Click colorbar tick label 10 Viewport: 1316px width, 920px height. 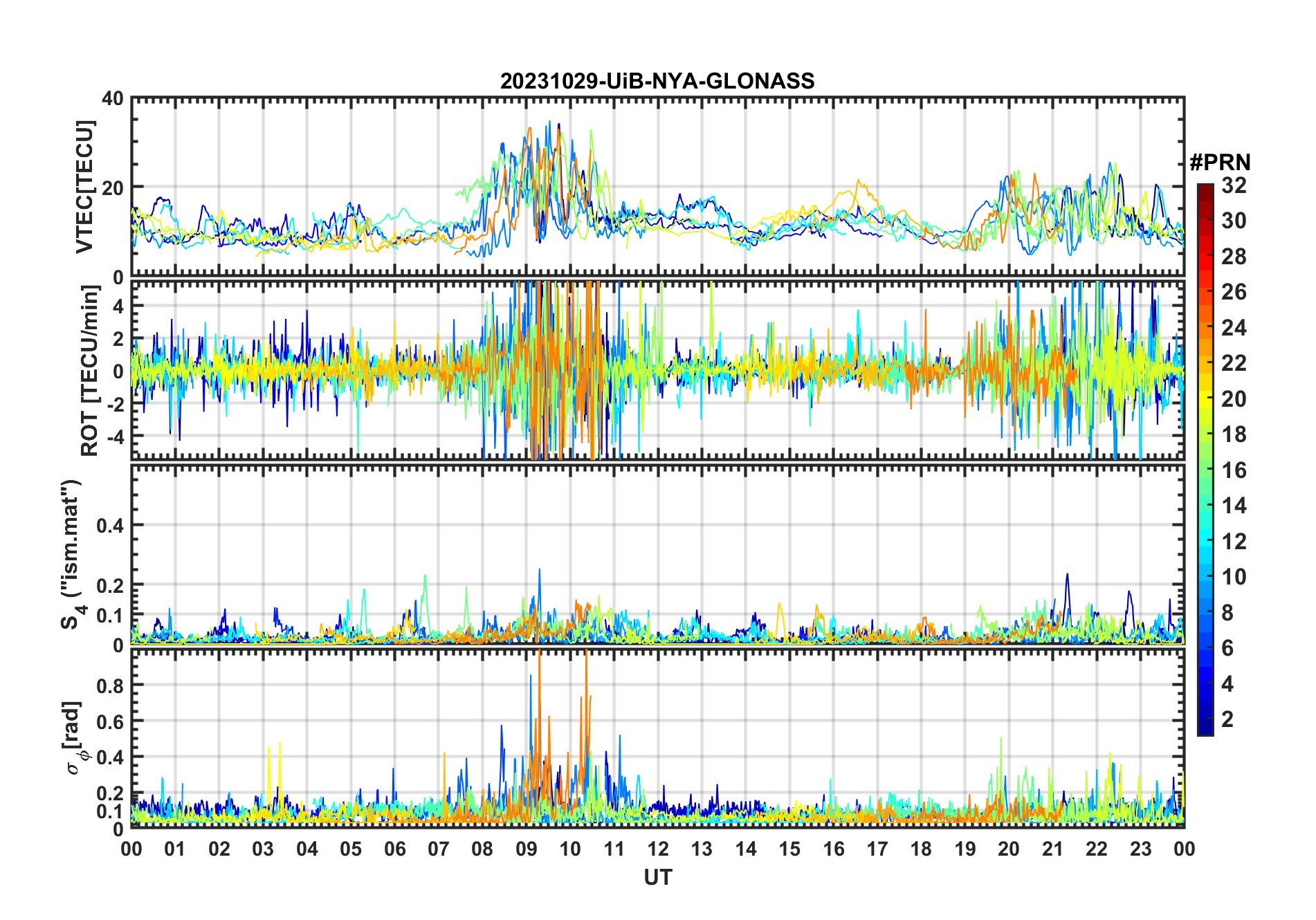(1234, 577)
